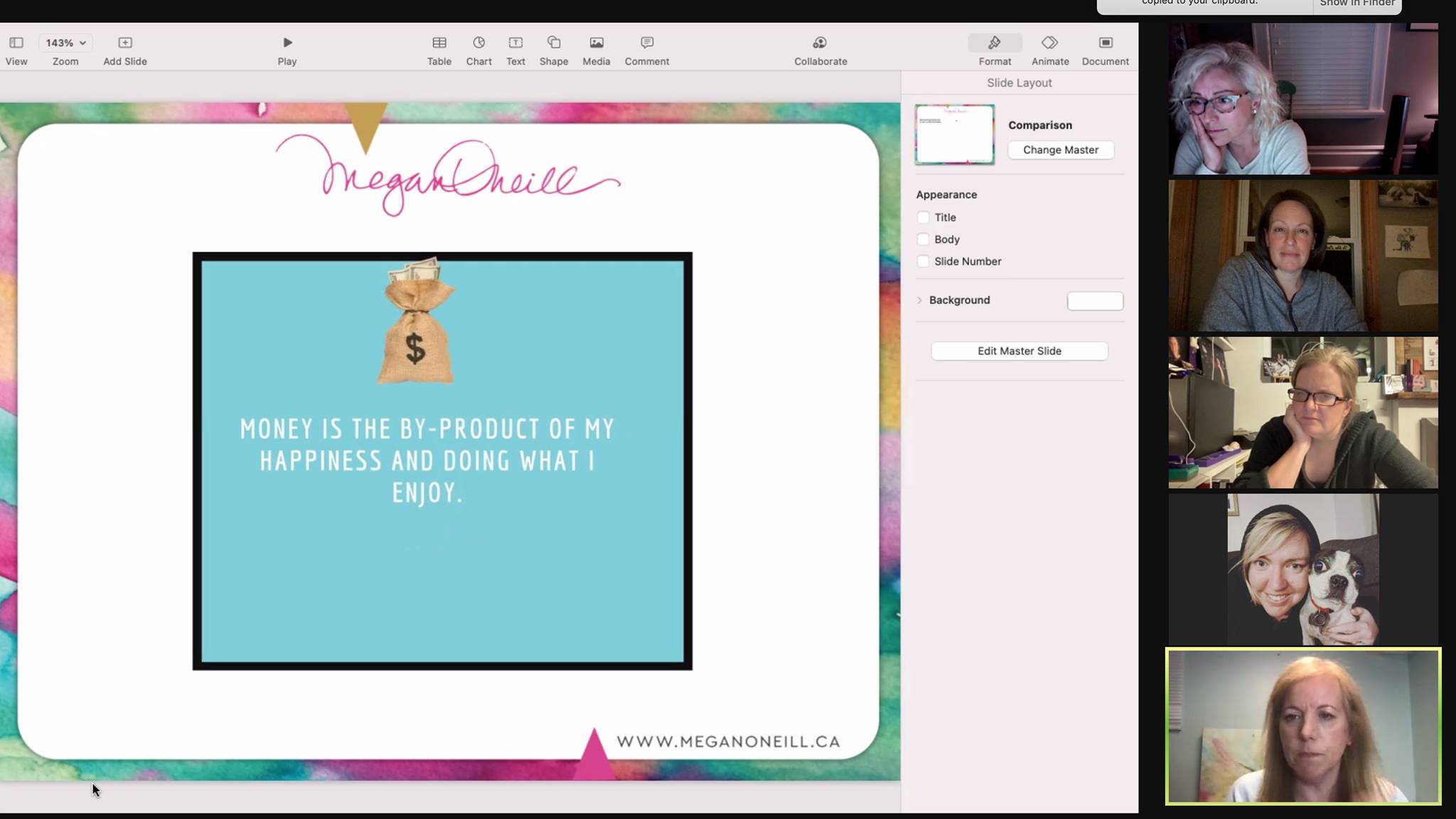Click the www.meganoneill.ca text on slide

pyautogui.click(x=728, y=742)
